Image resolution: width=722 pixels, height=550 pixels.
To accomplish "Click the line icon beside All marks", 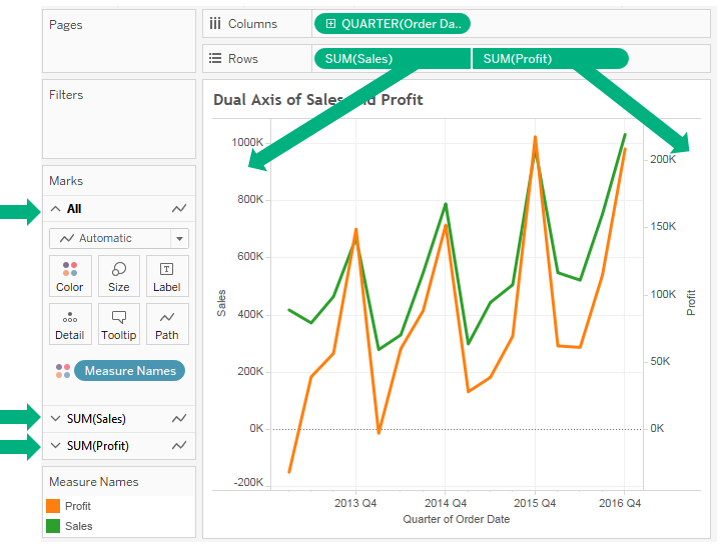I will coord(179,209).
